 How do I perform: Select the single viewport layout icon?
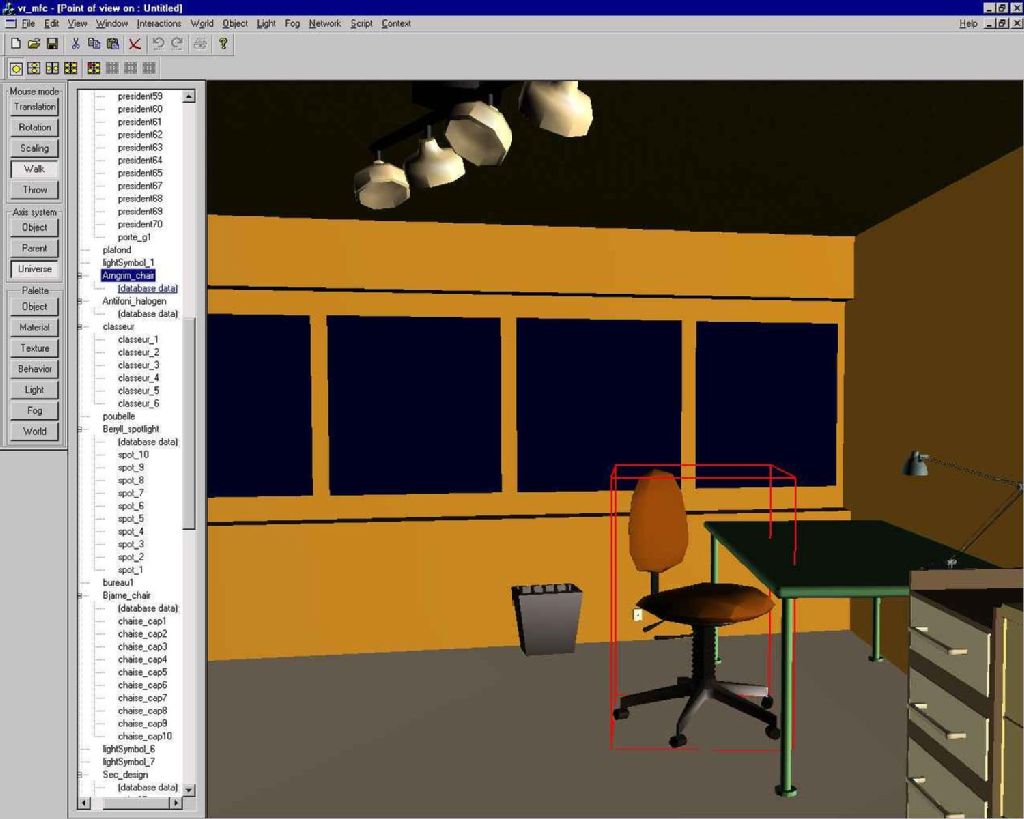coord(16,68)
